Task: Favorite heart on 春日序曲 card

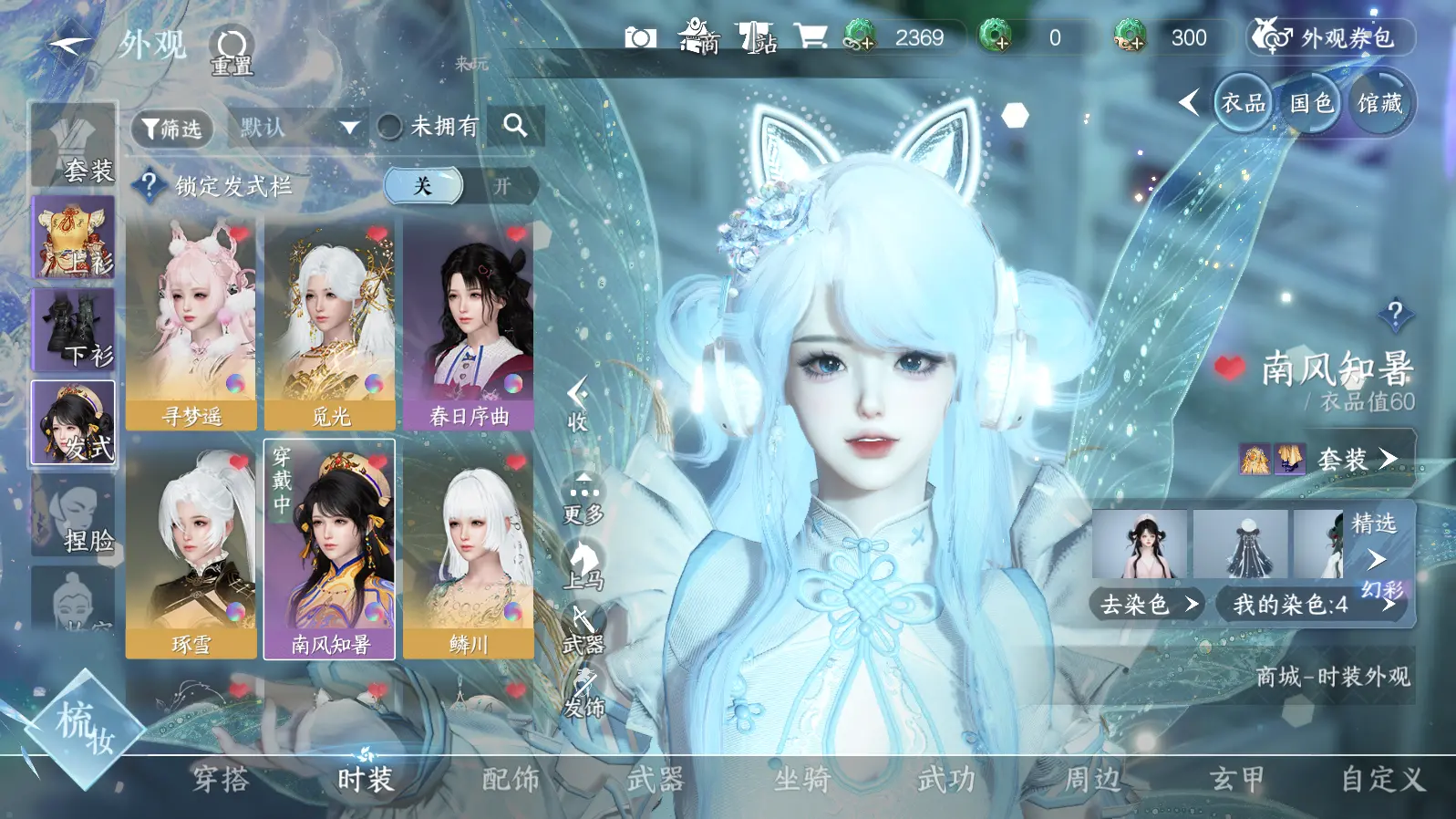Action: (516, 234)
